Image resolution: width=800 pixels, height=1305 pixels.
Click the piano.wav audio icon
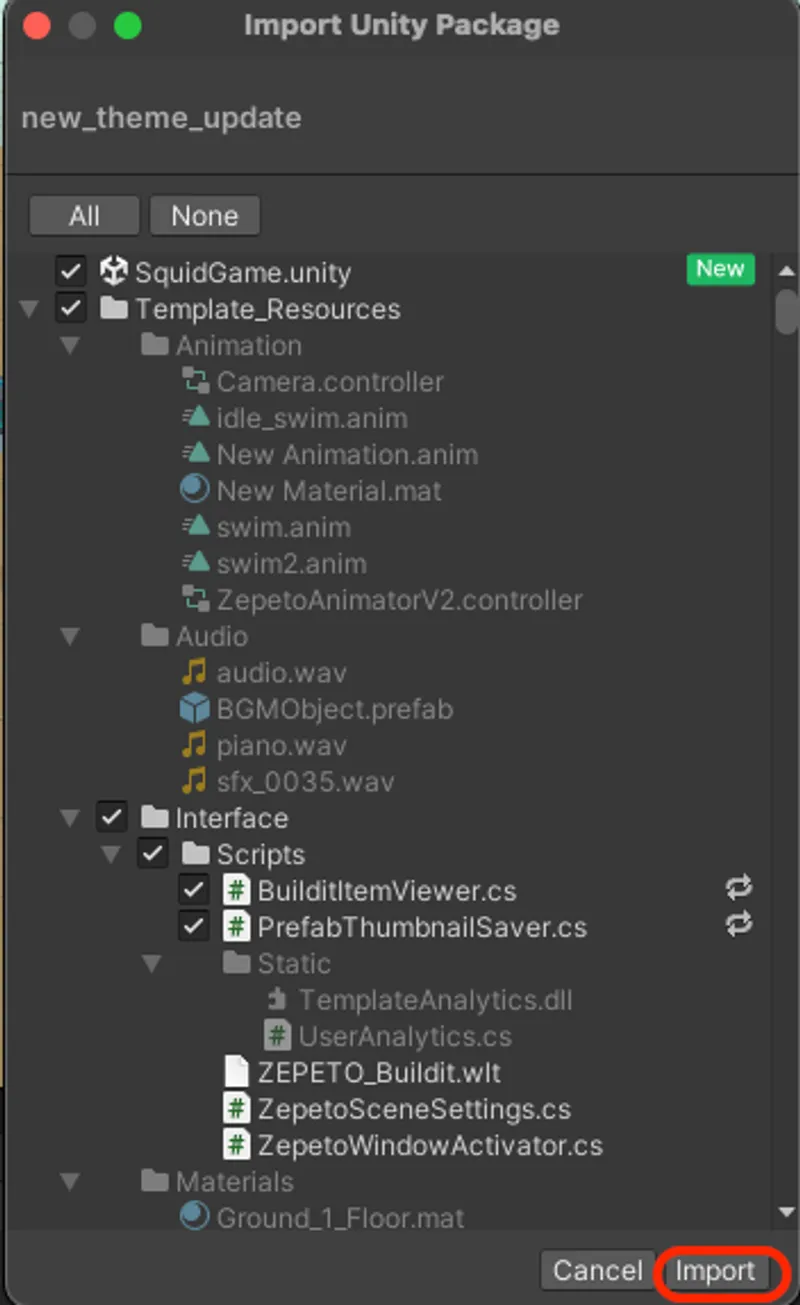point(196,745)
